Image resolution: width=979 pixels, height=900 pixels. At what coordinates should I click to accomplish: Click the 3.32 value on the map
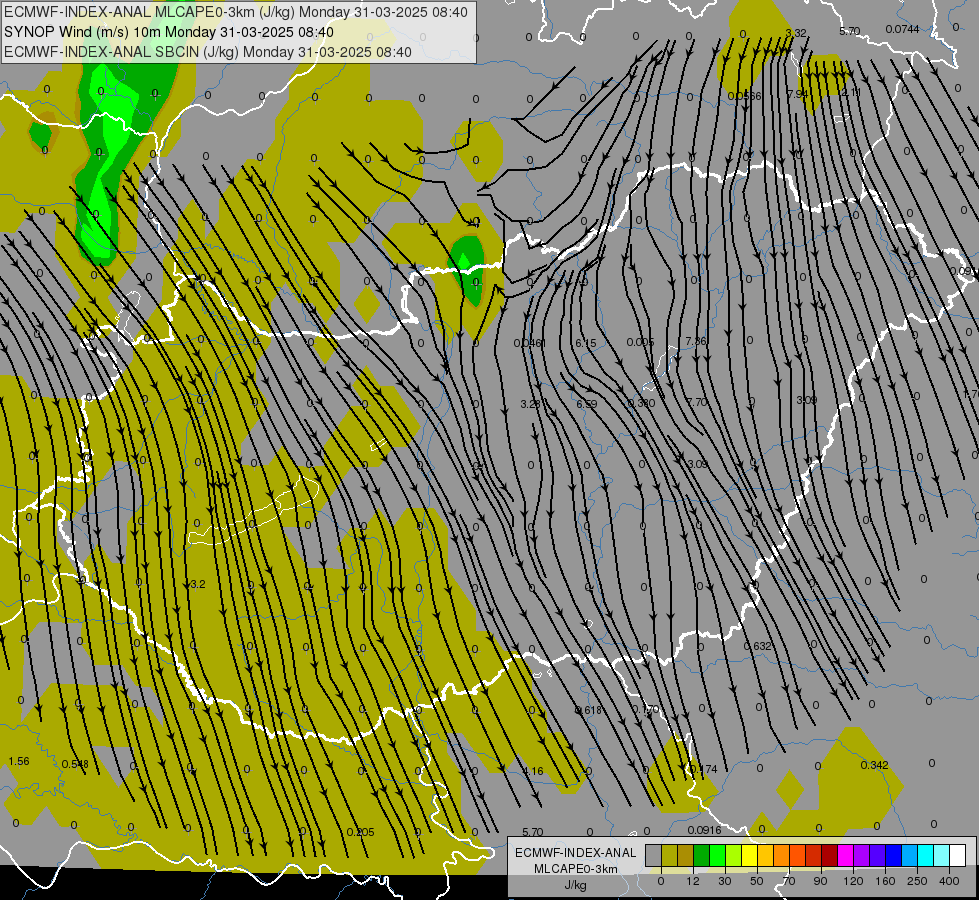point(796,33)
